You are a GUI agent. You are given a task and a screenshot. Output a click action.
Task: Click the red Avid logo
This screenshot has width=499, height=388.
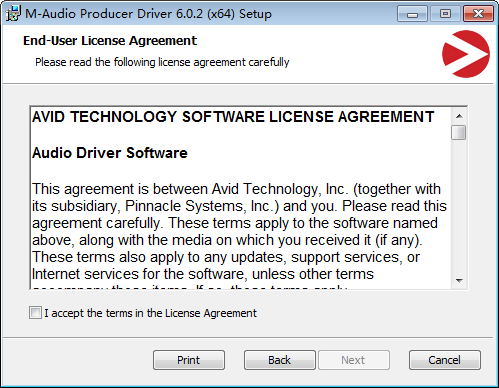pyautogui.click(x=466, y=54)
